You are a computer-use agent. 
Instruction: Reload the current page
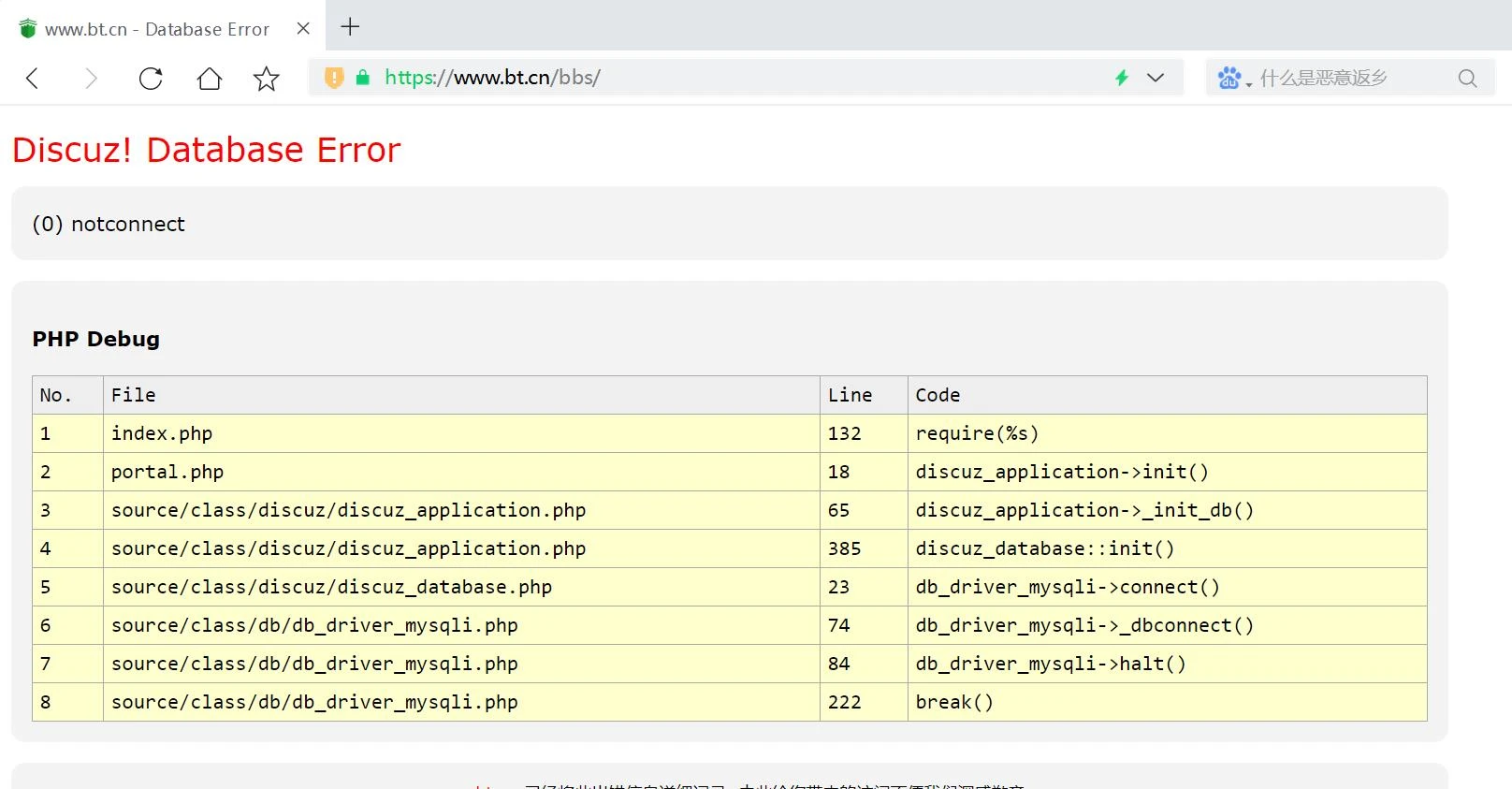click(x=151, y=79)
